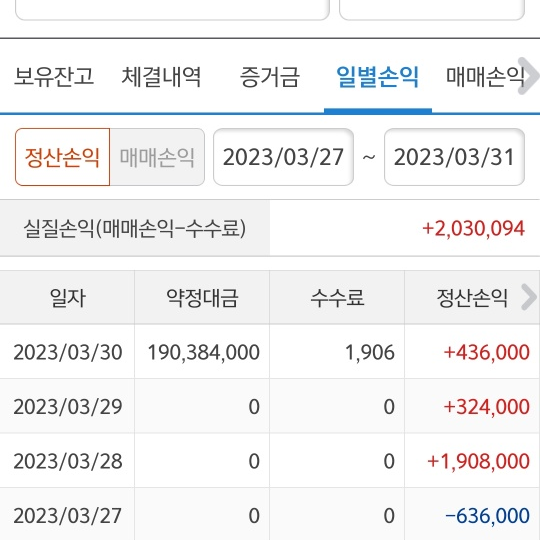This screenshot has width=540, height=540.
Task: Select the 2023/03/30 row
Action: (270, 352)
